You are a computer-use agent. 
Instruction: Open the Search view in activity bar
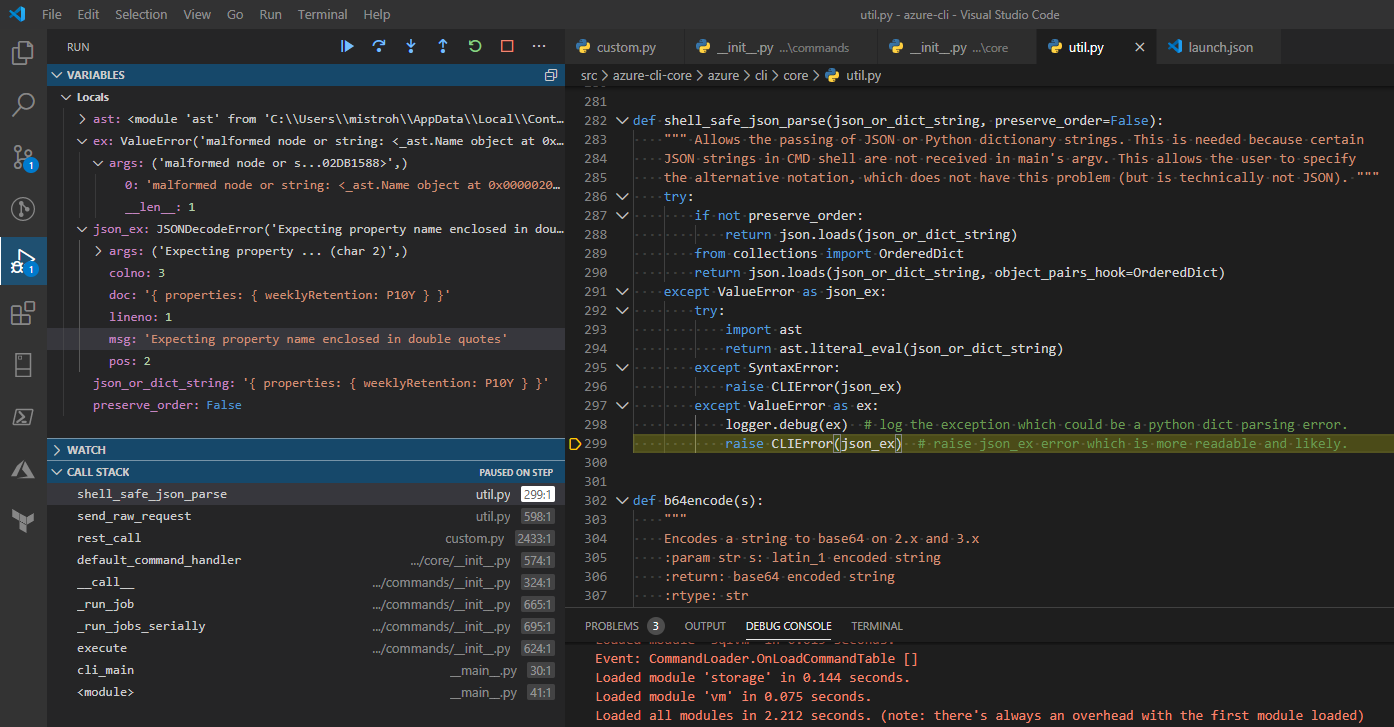[x=23, y=104]
